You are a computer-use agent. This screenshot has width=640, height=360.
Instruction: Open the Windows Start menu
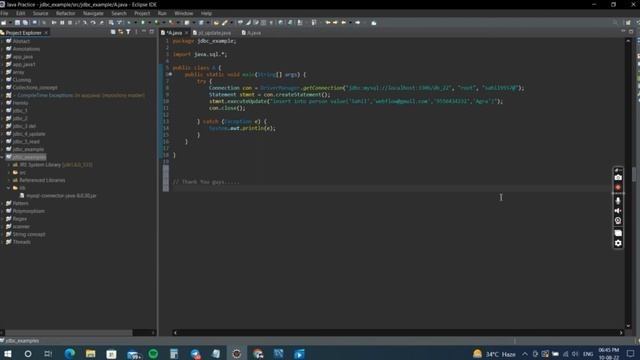8,353
